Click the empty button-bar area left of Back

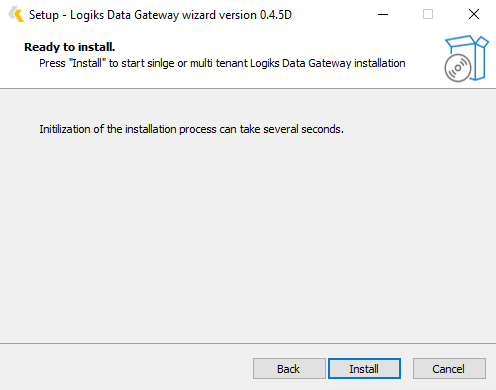tap(125, 369)
